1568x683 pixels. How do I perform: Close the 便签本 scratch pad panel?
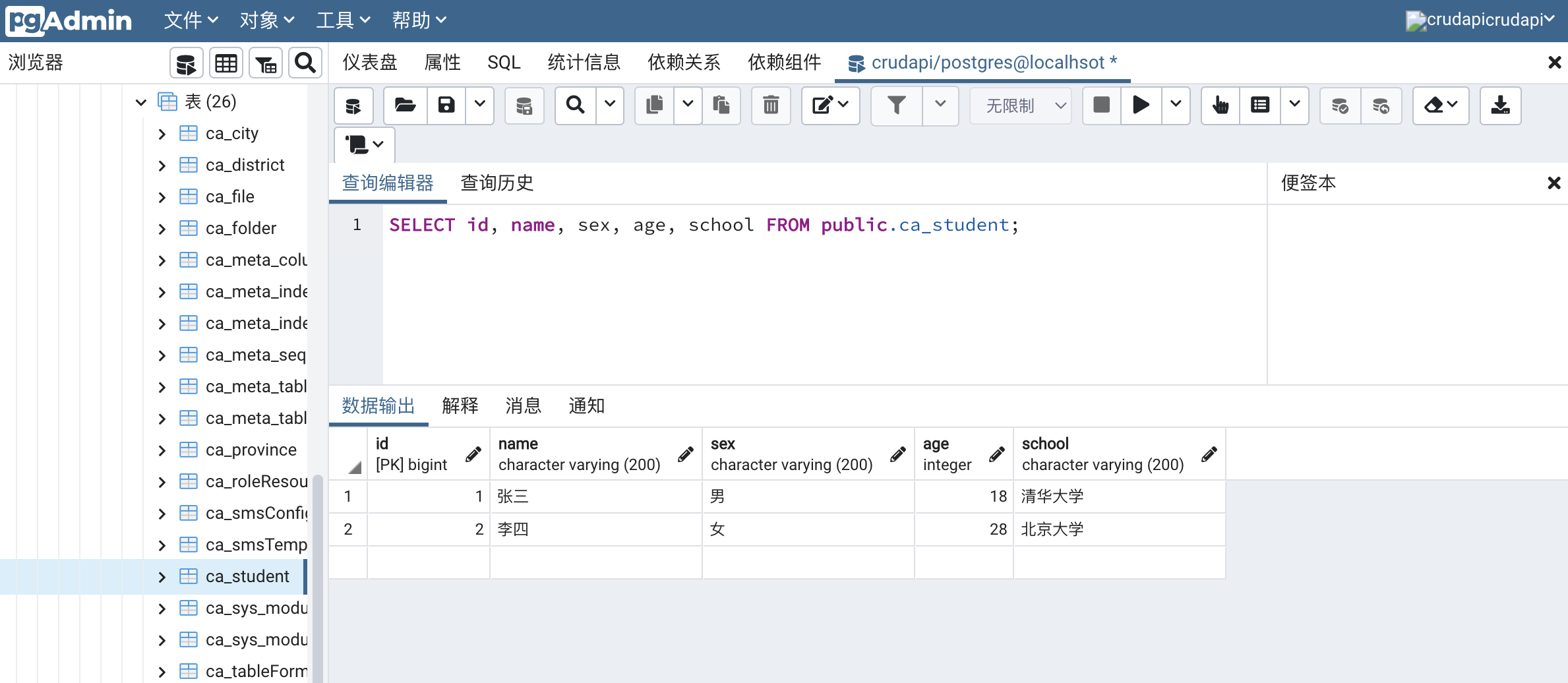point(1553,183)
